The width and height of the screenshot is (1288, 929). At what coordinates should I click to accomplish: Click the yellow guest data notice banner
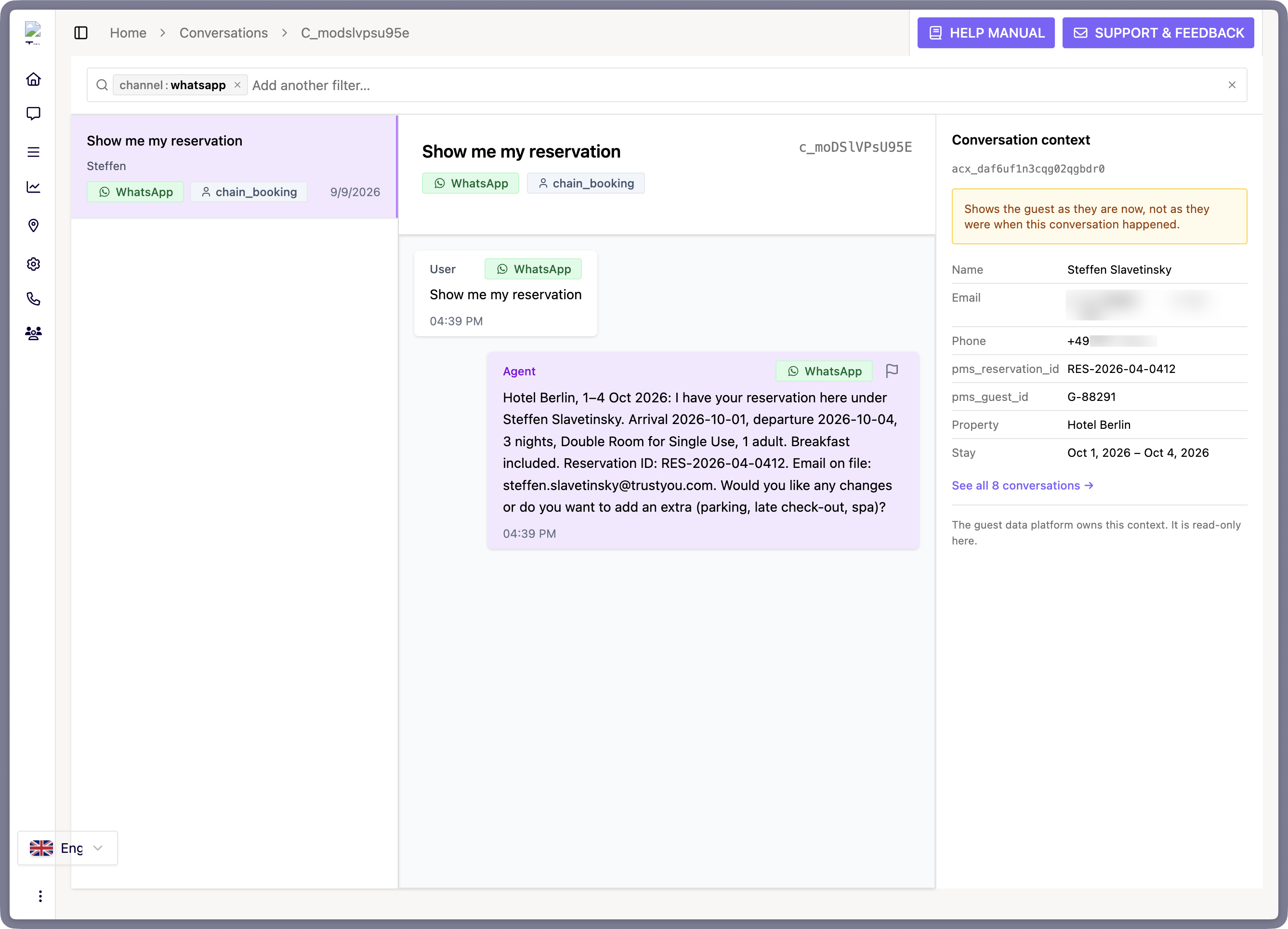point(1100,216)
